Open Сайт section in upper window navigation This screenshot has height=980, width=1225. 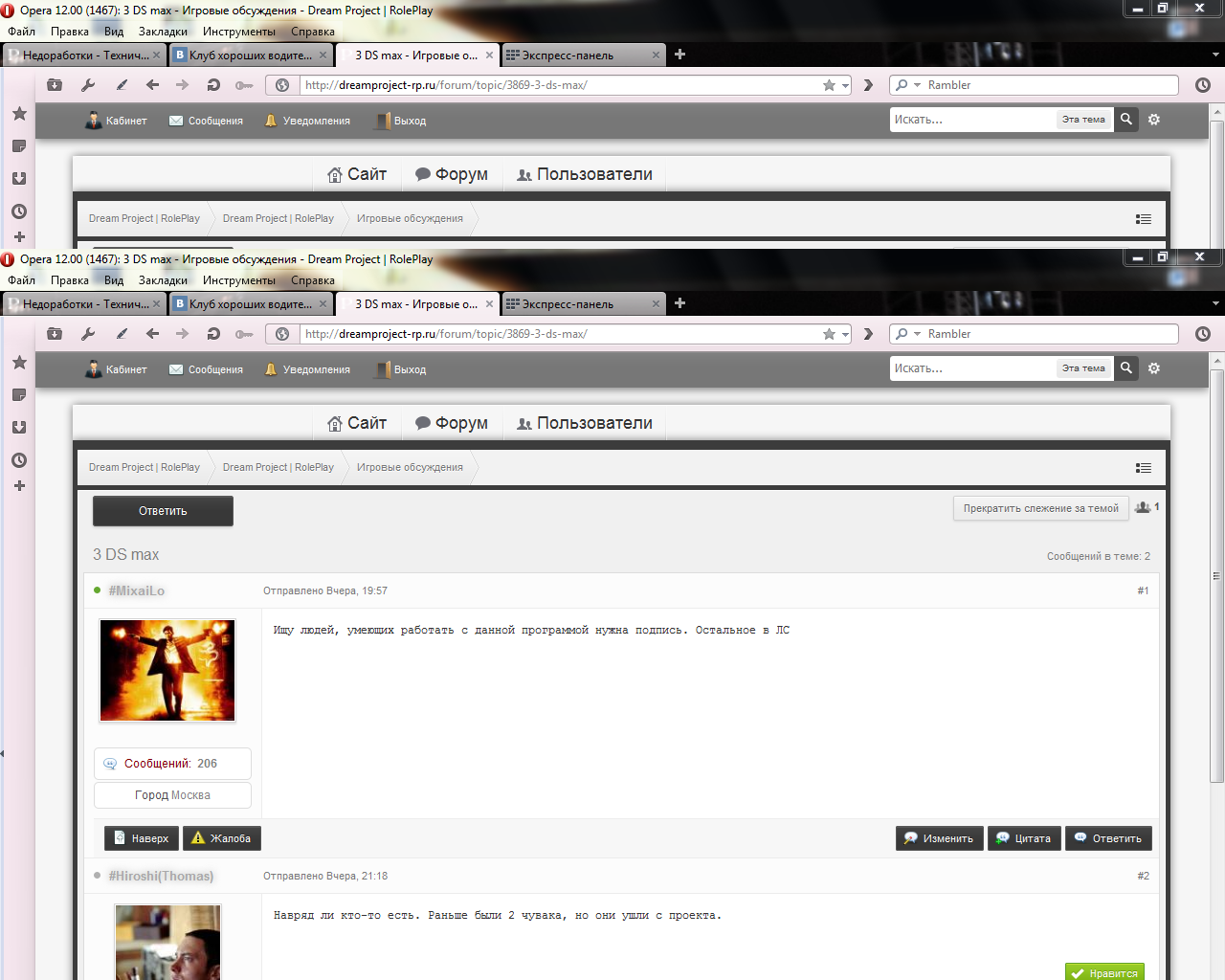pos(357,174)
